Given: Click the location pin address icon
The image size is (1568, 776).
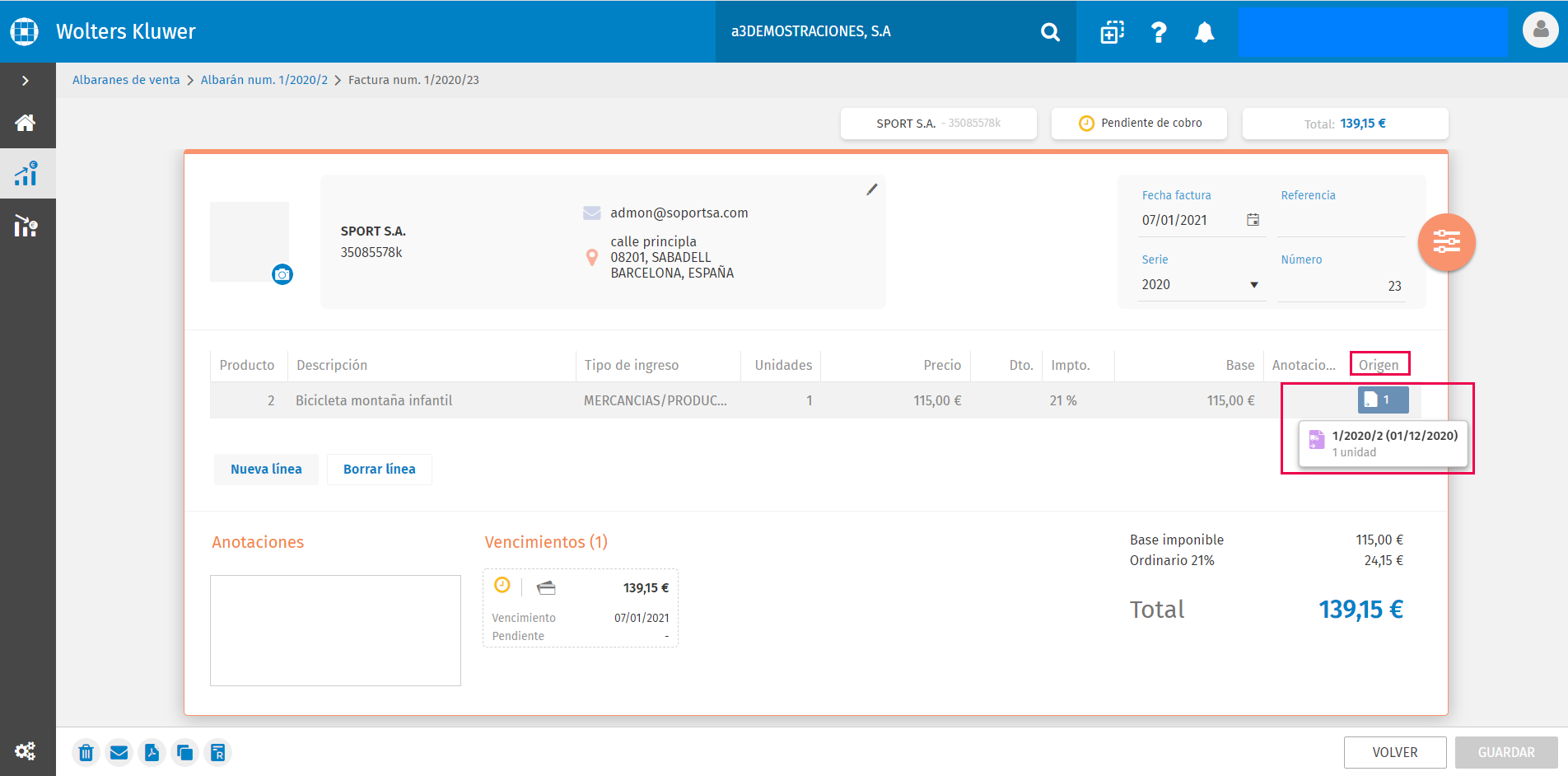Looking at the screenshot, I should point(591,257).
